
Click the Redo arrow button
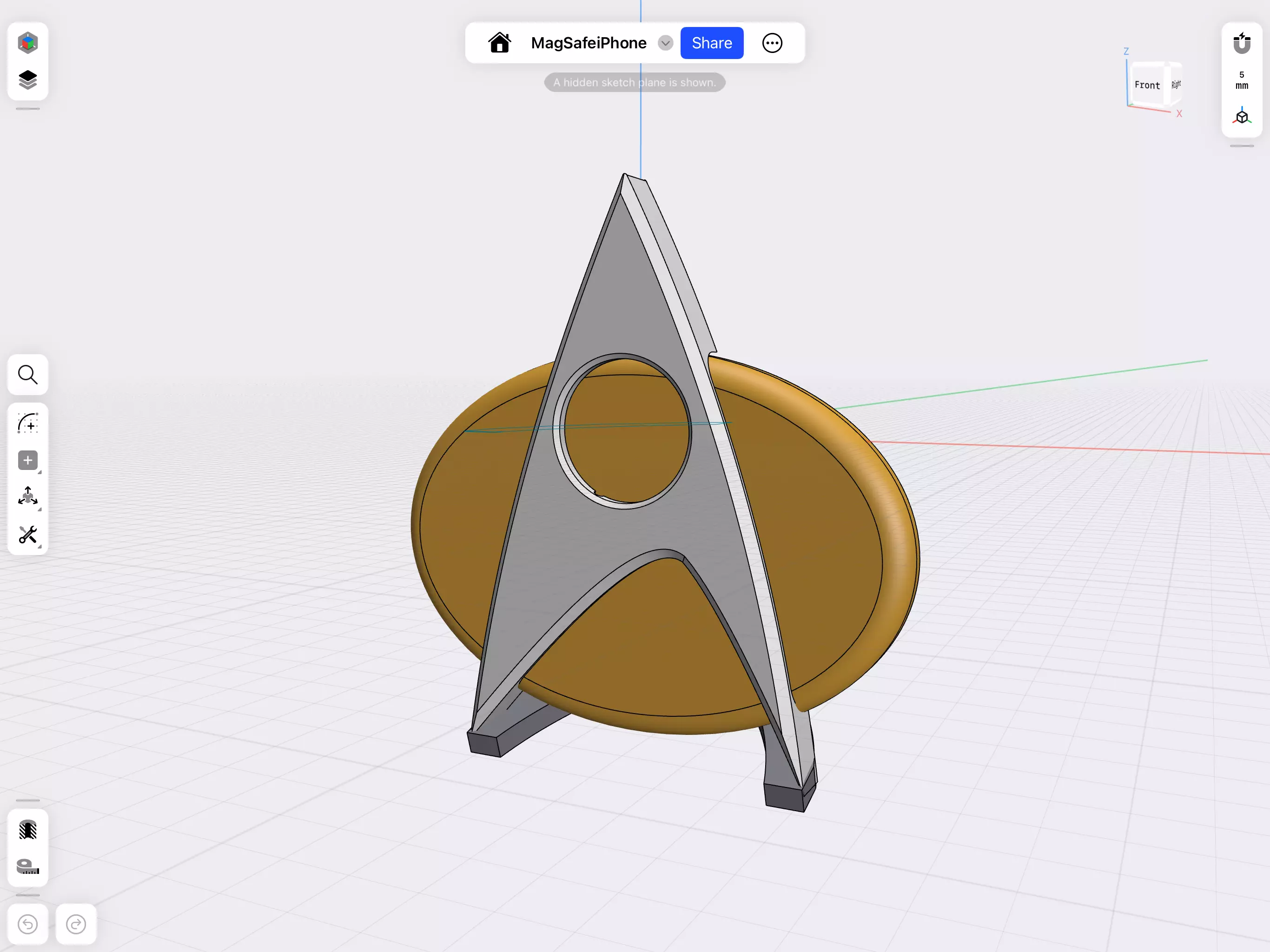tap(76, 924)
